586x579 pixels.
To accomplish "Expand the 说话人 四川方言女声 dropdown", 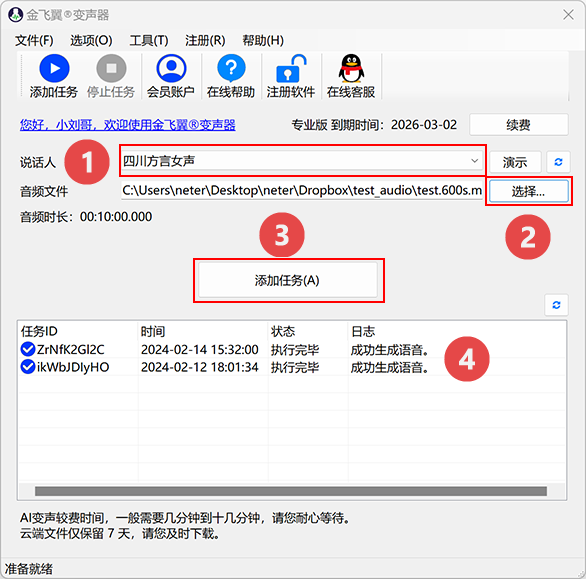I will point(302,161).
